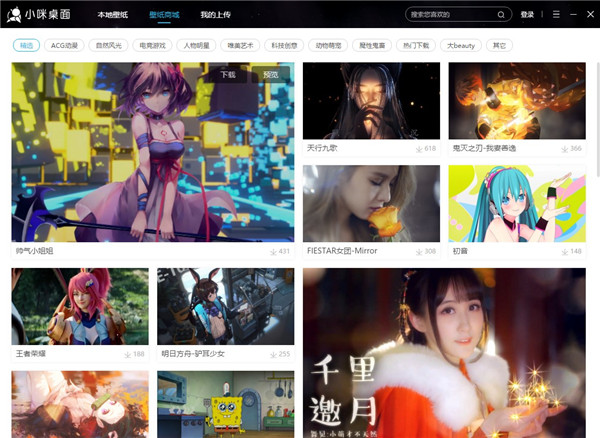Minimize the 小咪桌面 window
This screenshot has height=438, width=600.
573,14
